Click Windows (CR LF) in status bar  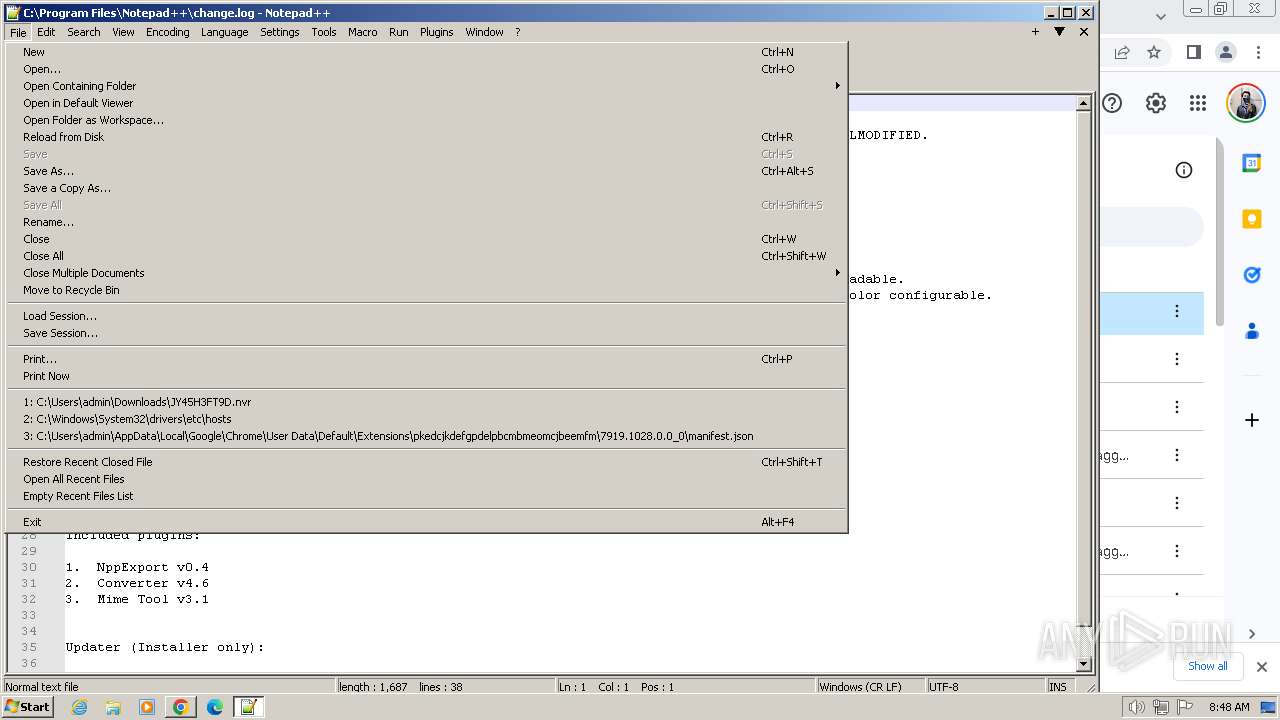(870, 687)
